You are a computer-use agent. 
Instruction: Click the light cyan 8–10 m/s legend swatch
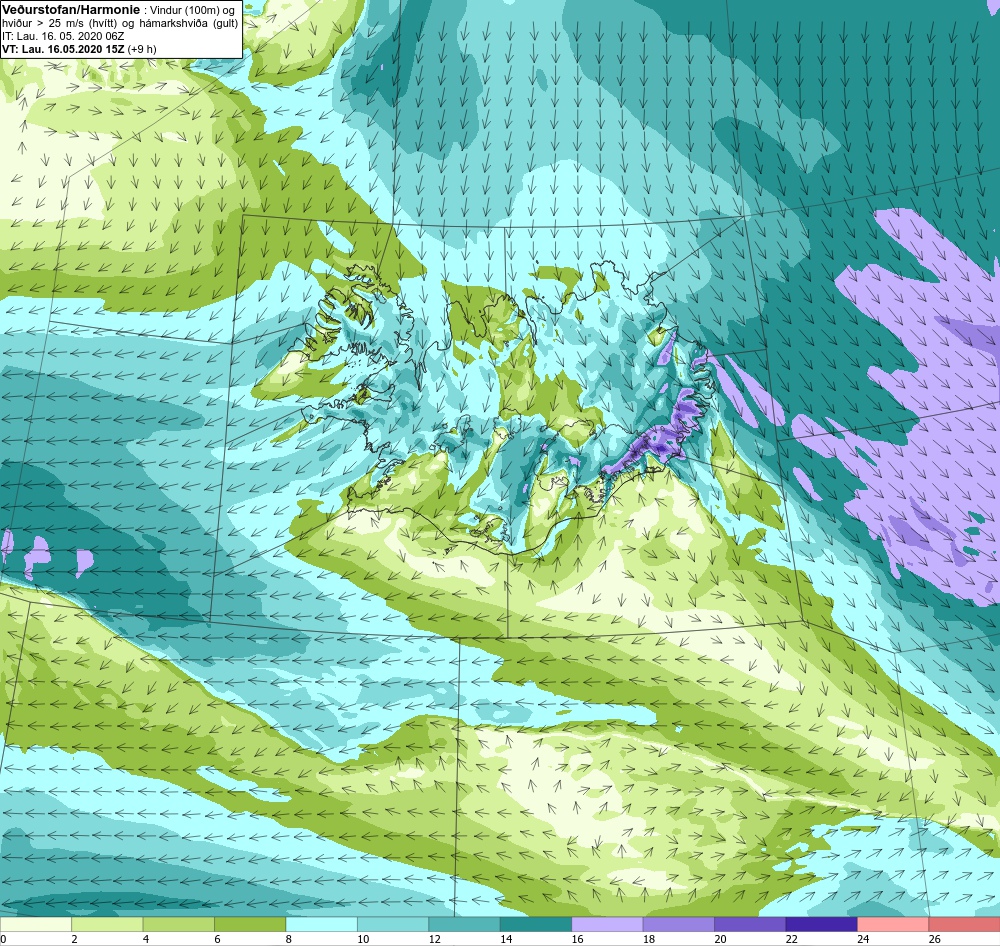321,924
